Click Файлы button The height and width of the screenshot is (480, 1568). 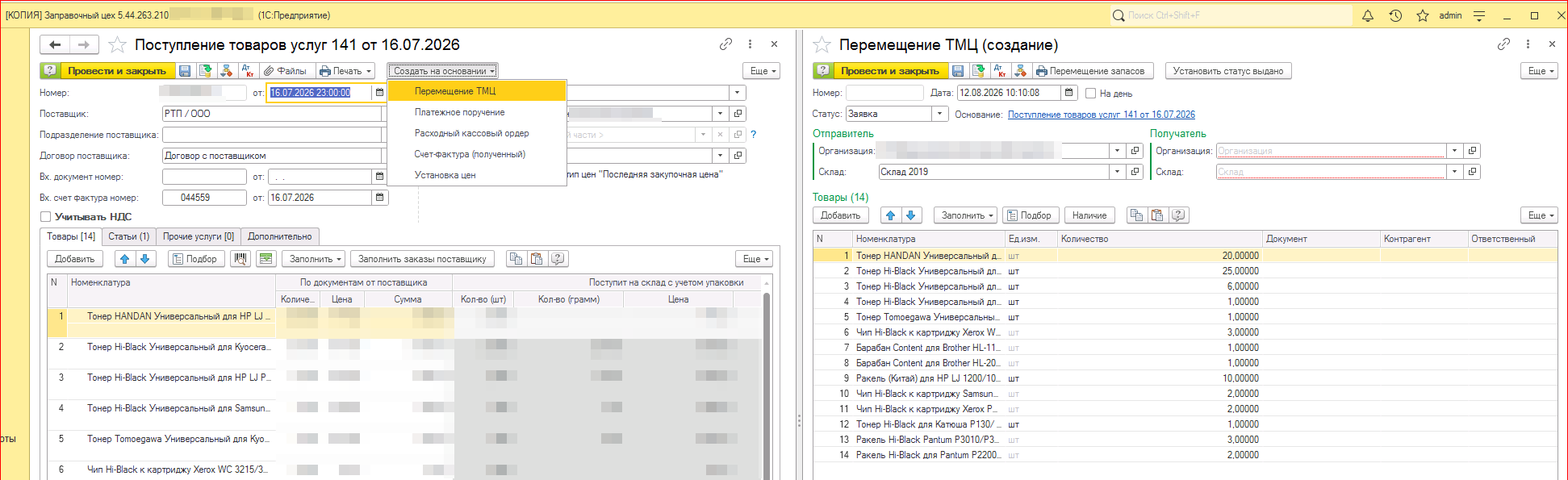point(286,71)
